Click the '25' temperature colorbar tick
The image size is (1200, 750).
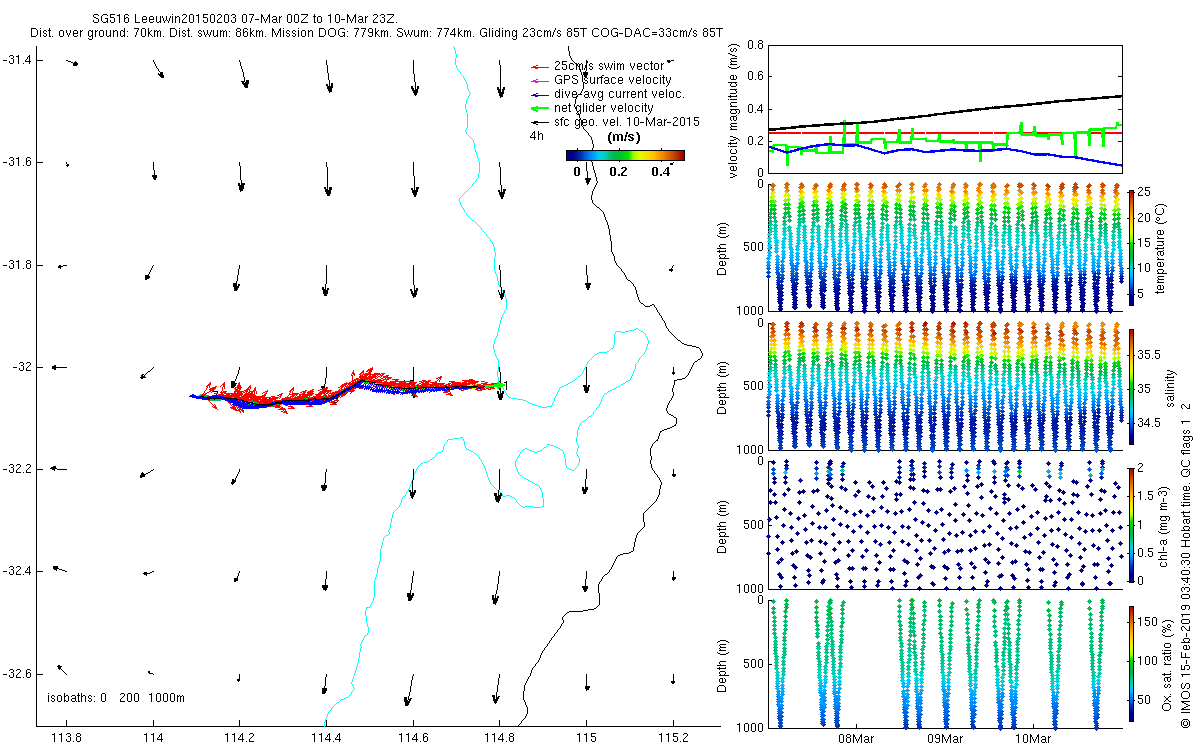coord(1146,192)
